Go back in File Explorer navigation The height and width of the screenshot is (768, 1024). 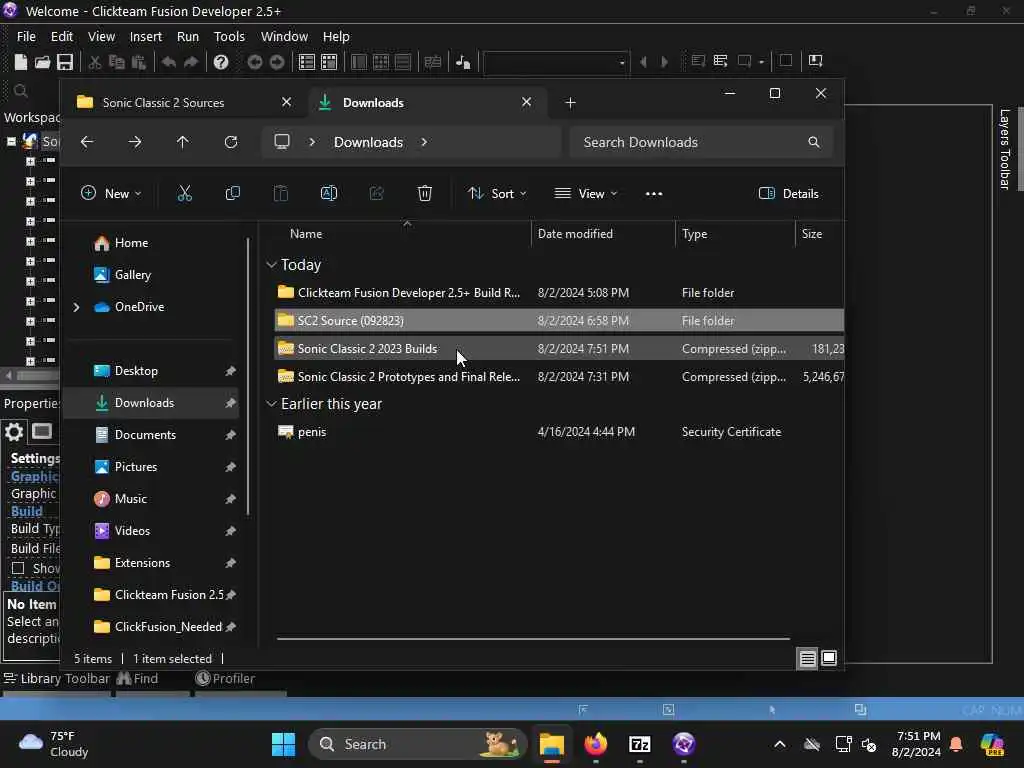click(87, 142)
